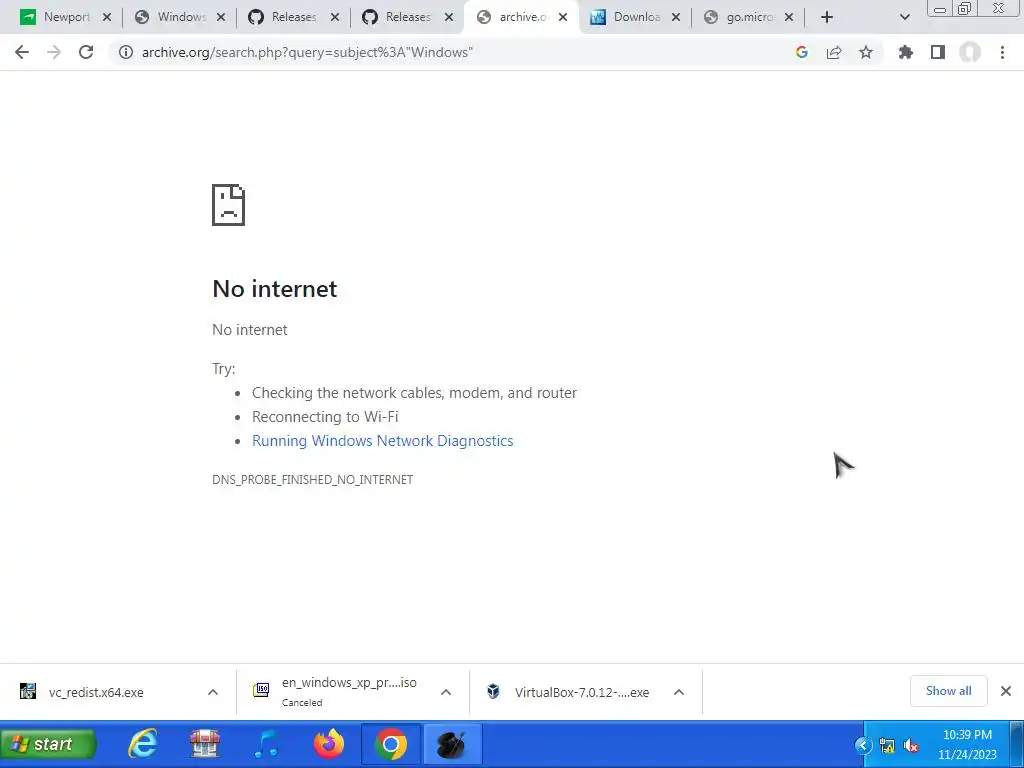
Task: Expand options for canceled Windows XP iso
Action: point(445,692)
